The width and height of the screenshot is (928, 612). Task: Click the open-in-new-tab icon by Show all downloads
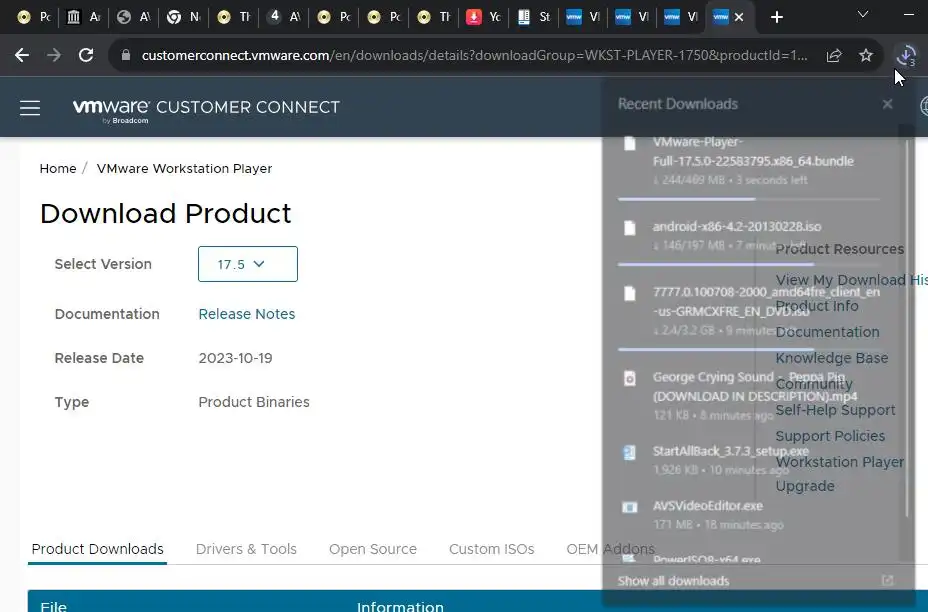[887, 581]
